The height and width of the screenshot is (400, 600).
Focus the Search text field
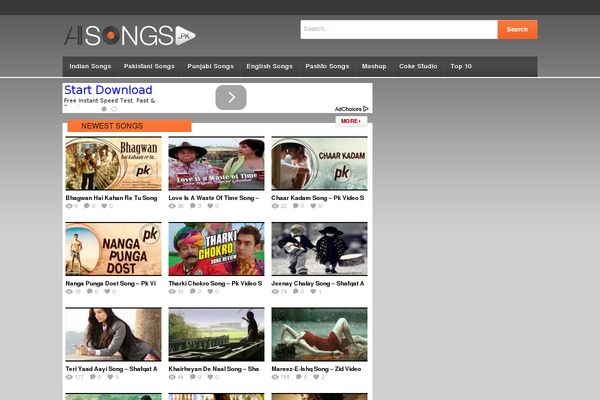tap(399, 29)
